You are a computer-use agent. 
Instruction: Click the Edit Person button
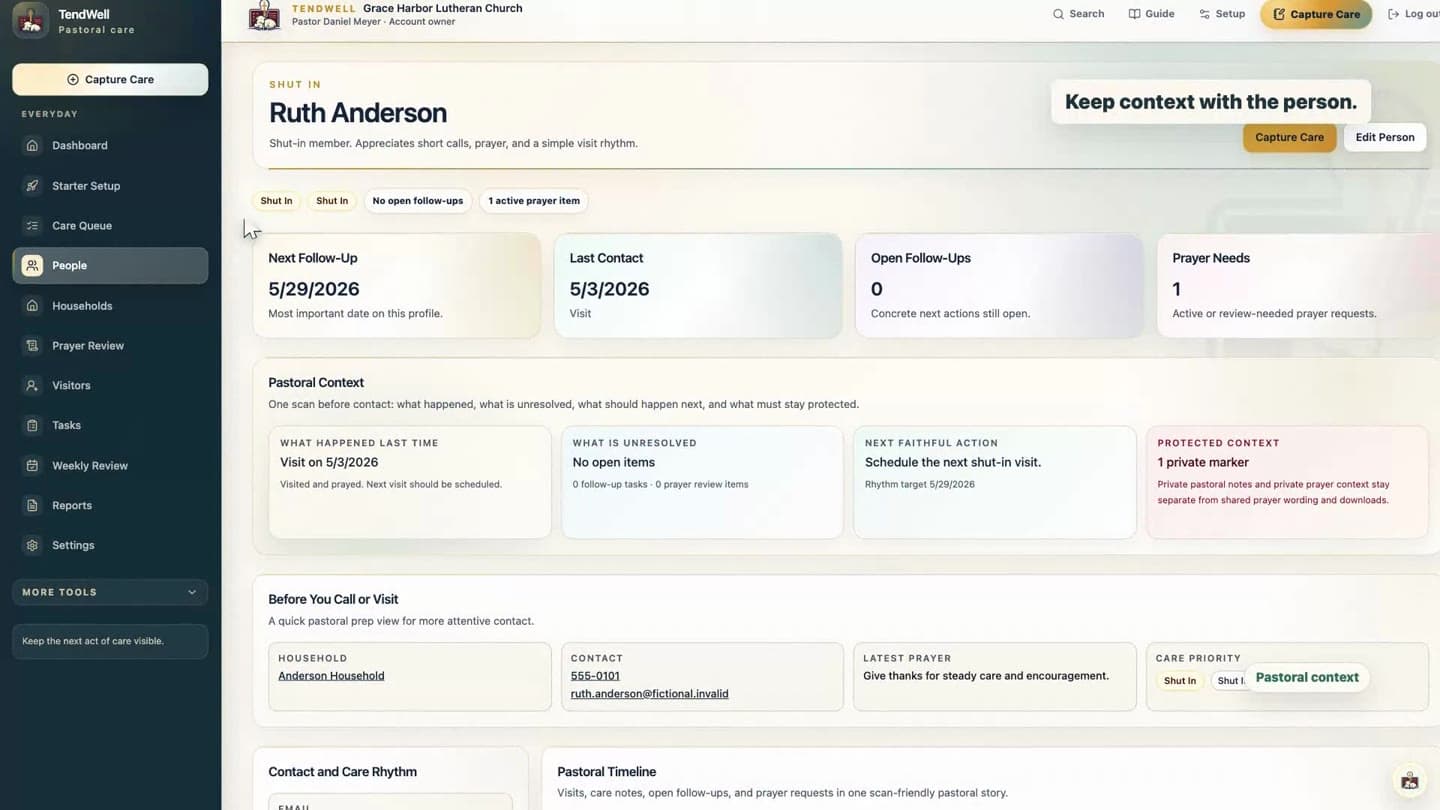click(x=1385, y=137)
